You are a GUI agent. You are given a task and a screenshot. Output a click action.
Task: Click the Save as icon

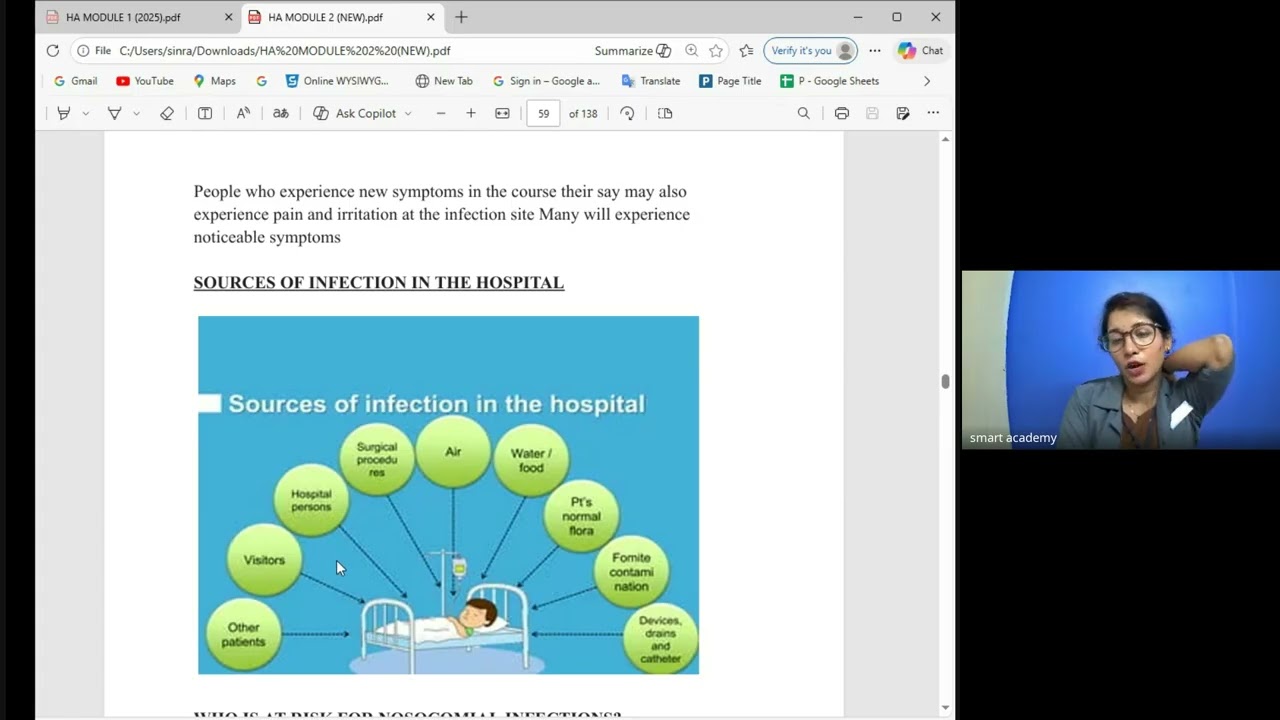click(x=903, y=113)
